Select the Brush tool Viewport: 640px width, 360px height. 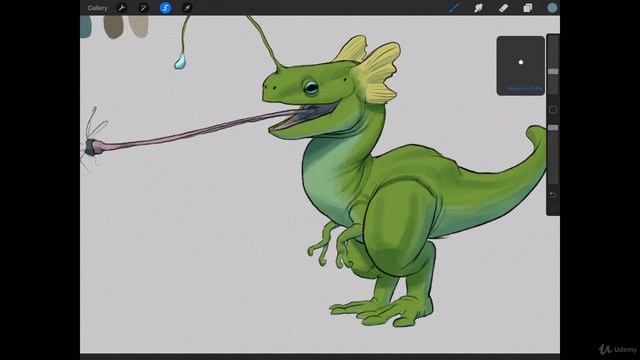(454, 8)
